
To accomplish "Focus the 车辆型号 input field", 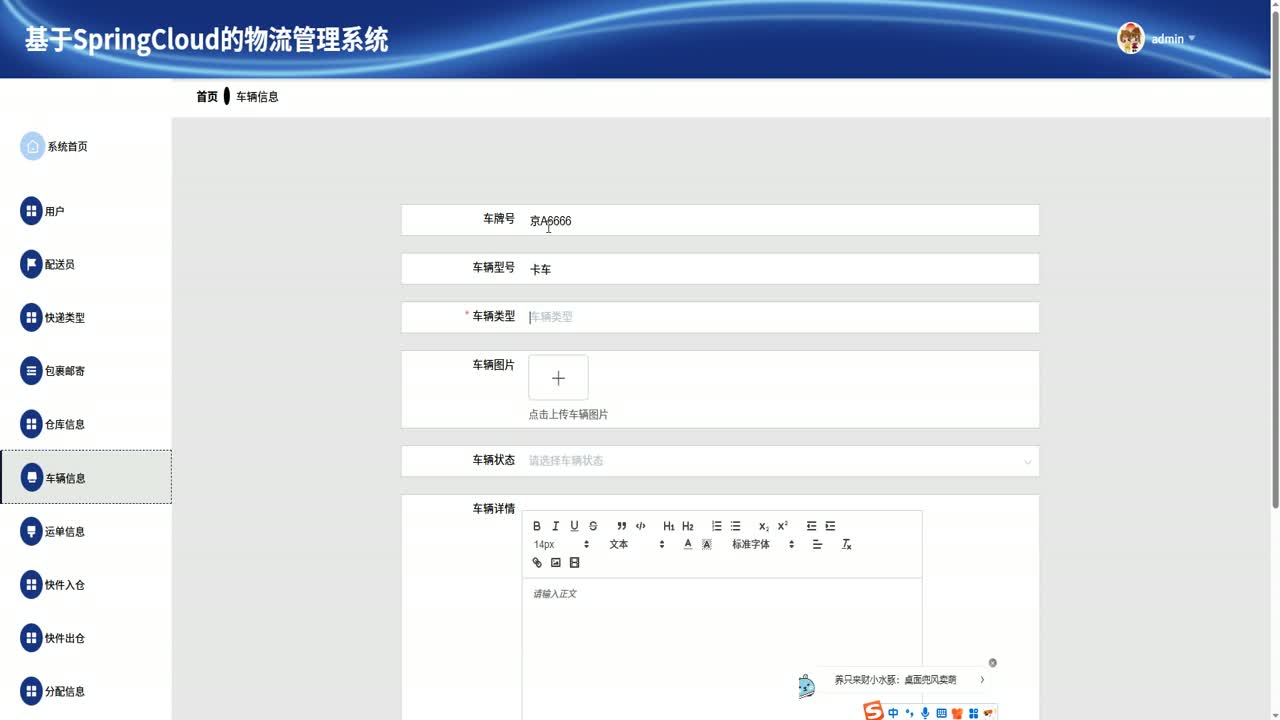I will click(780, 269).
